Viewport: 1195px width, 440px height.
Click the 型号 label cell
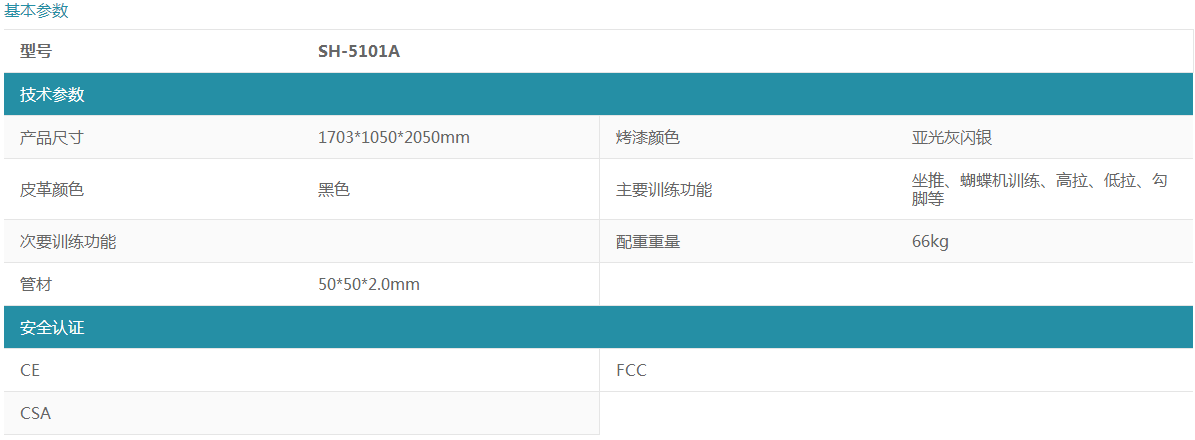(x=36, y=51)
